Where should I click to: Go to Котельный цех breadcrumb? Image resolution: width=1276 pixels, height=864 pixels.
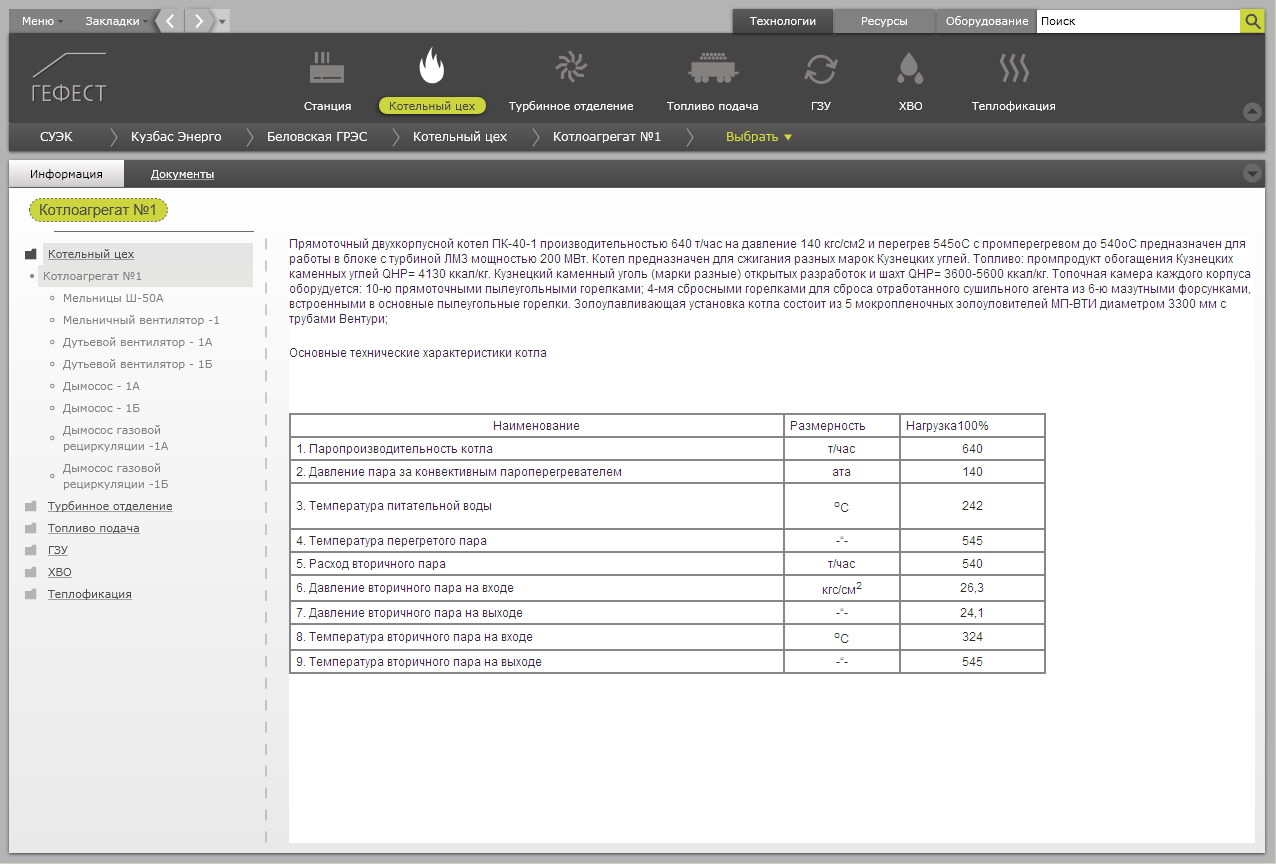click(x=460, y=137)
